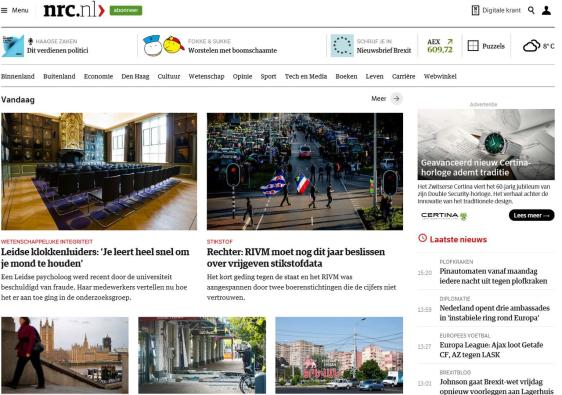562x395 pixels.
Task: Open 'Nederland opent drie ambassades' news item
Action: click(495, 313)
